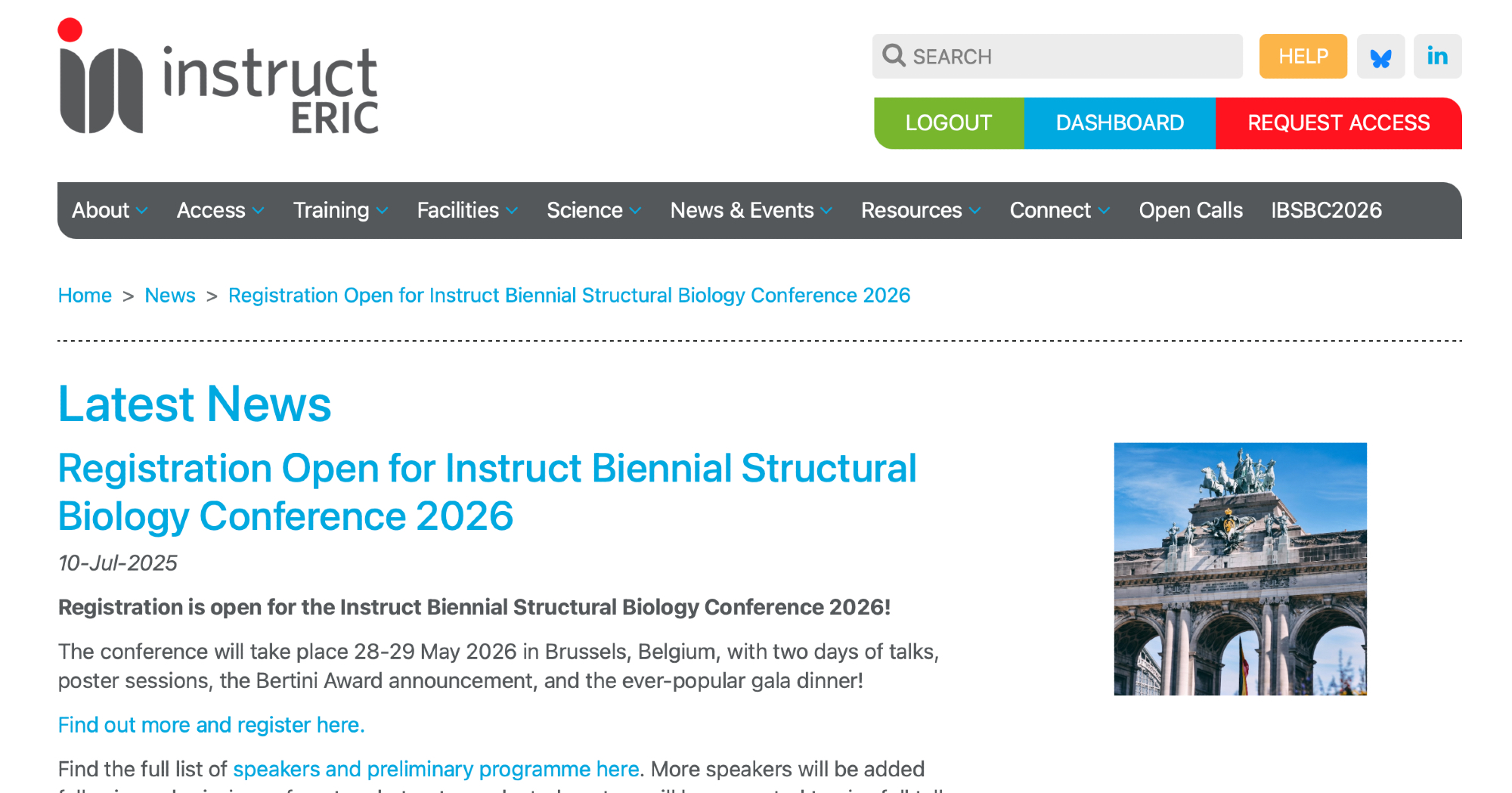Expand the Facilities dropdown chevron

coord(513,211)
